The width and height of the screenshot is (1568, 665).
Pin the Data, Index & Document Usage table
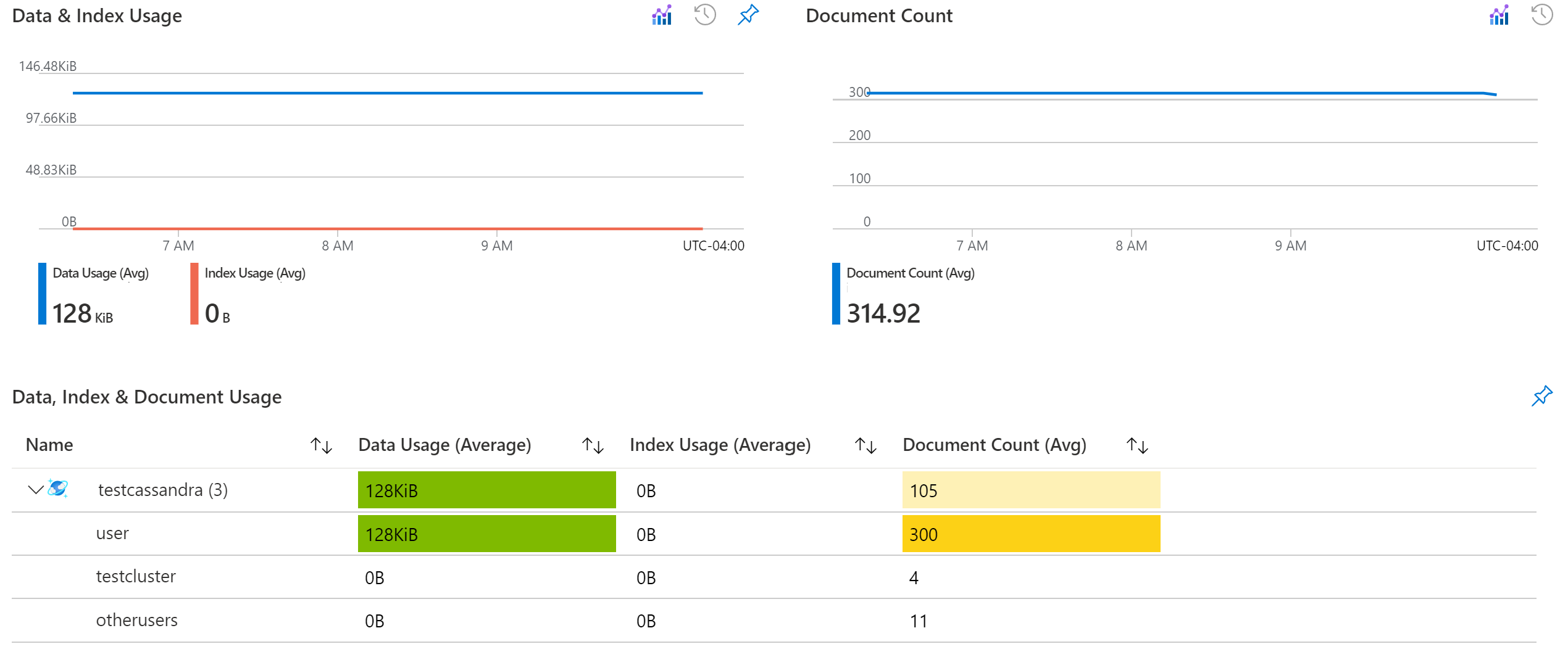point(1541,396)
